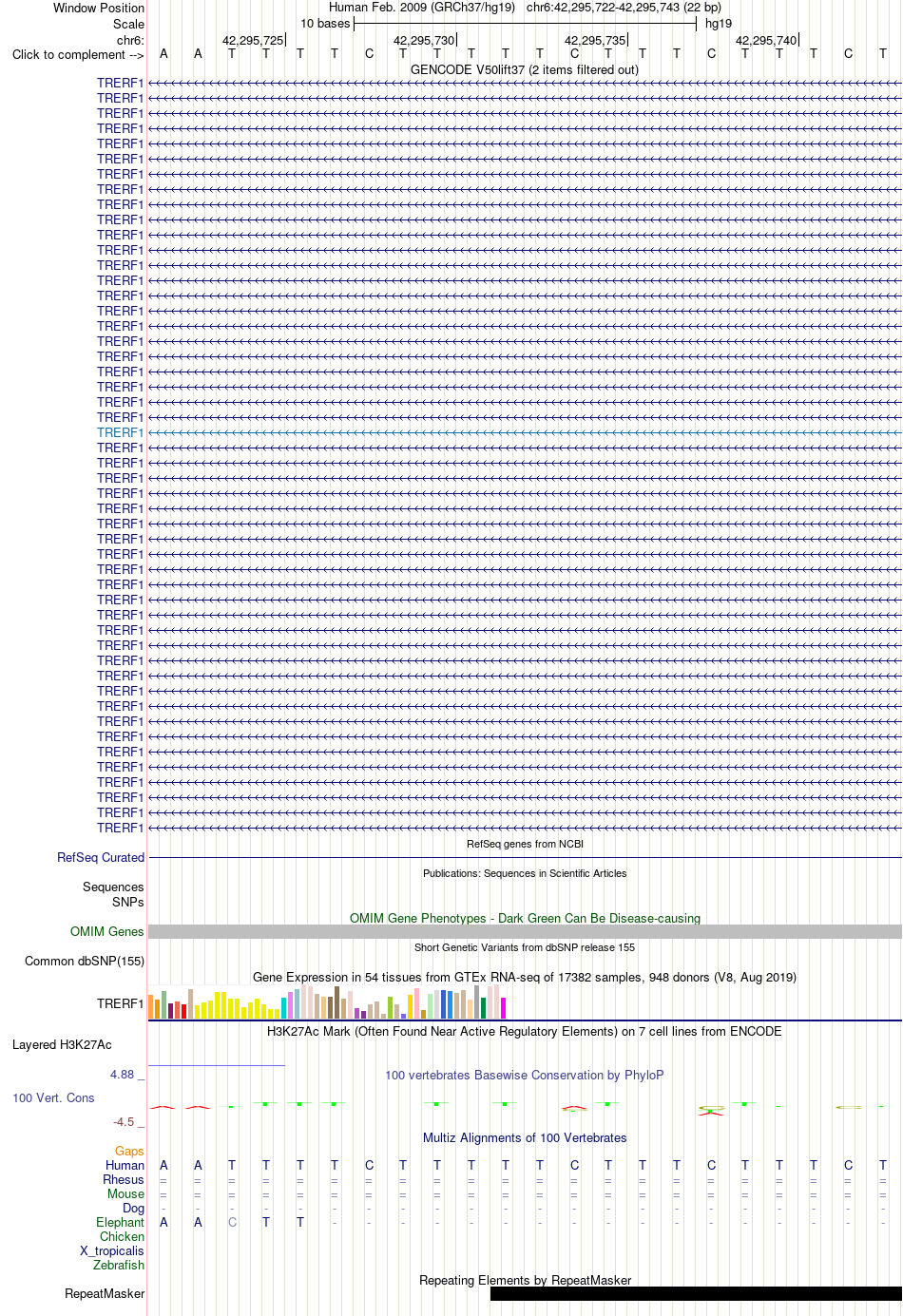Click the Elephant alignment row label
The height and width of the screenshot is (1316, 903).
pos(120,1222)
